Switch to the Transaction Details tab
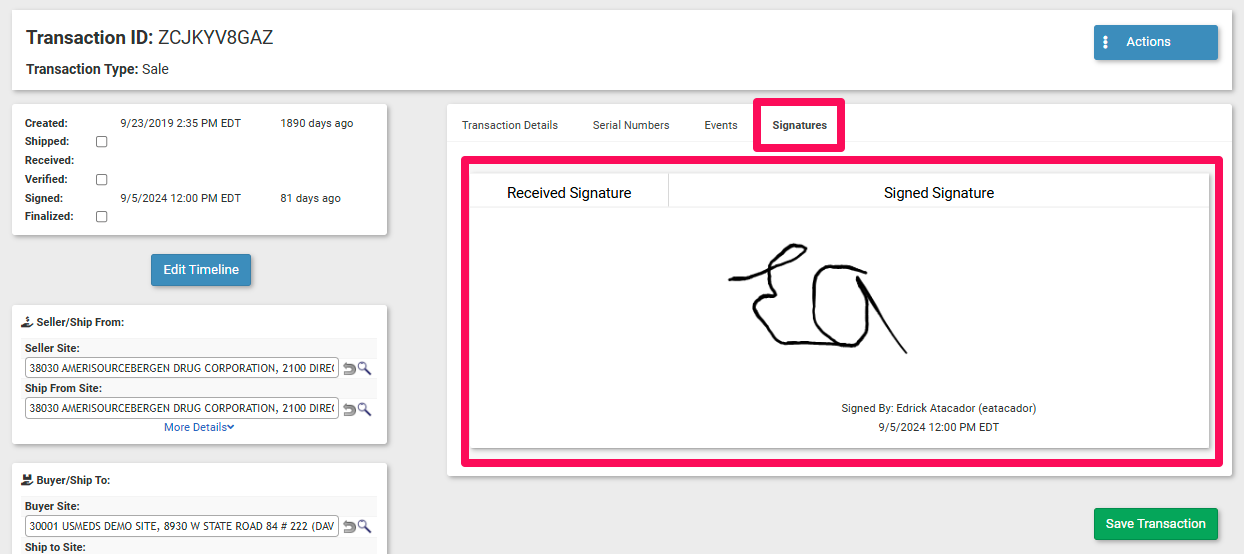 click(510, 125)
